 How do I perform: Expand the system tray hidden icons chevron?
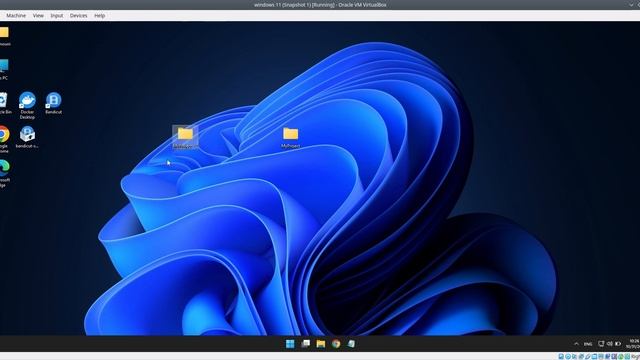(576, 344)
